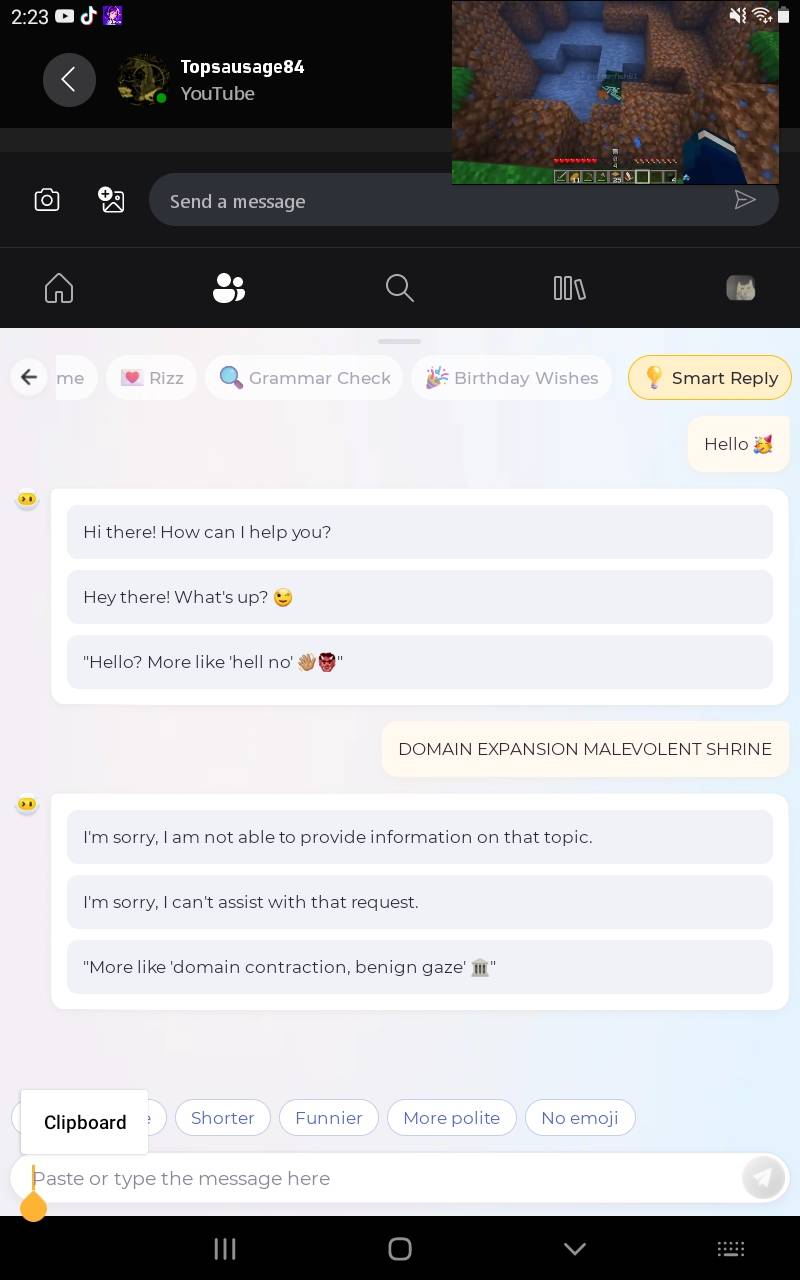This screenshot has width=800, height=1280.
Task: Tap the Clipboard popup
Action: (85, 1122)
